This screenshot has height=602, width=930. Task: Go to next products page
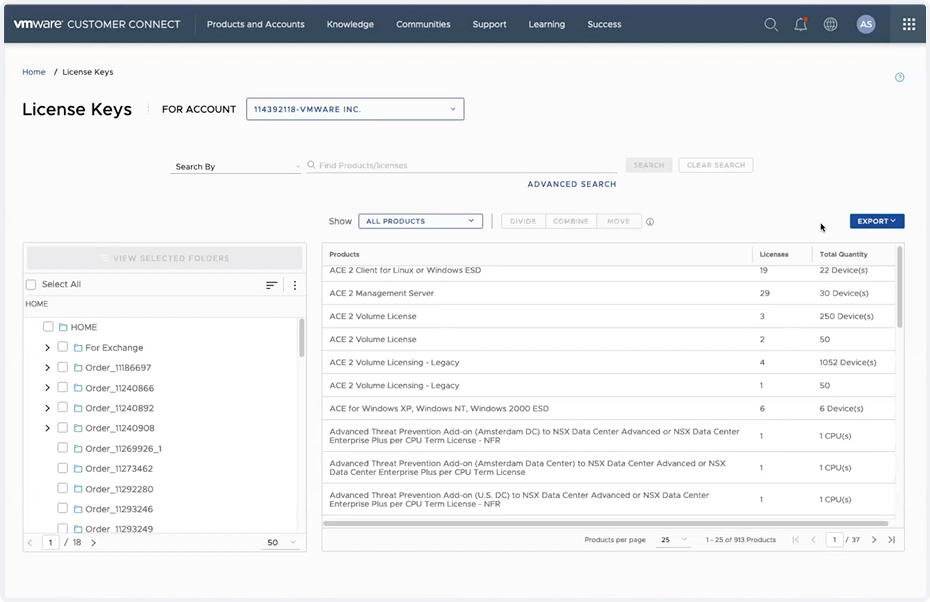pos(874,540)
